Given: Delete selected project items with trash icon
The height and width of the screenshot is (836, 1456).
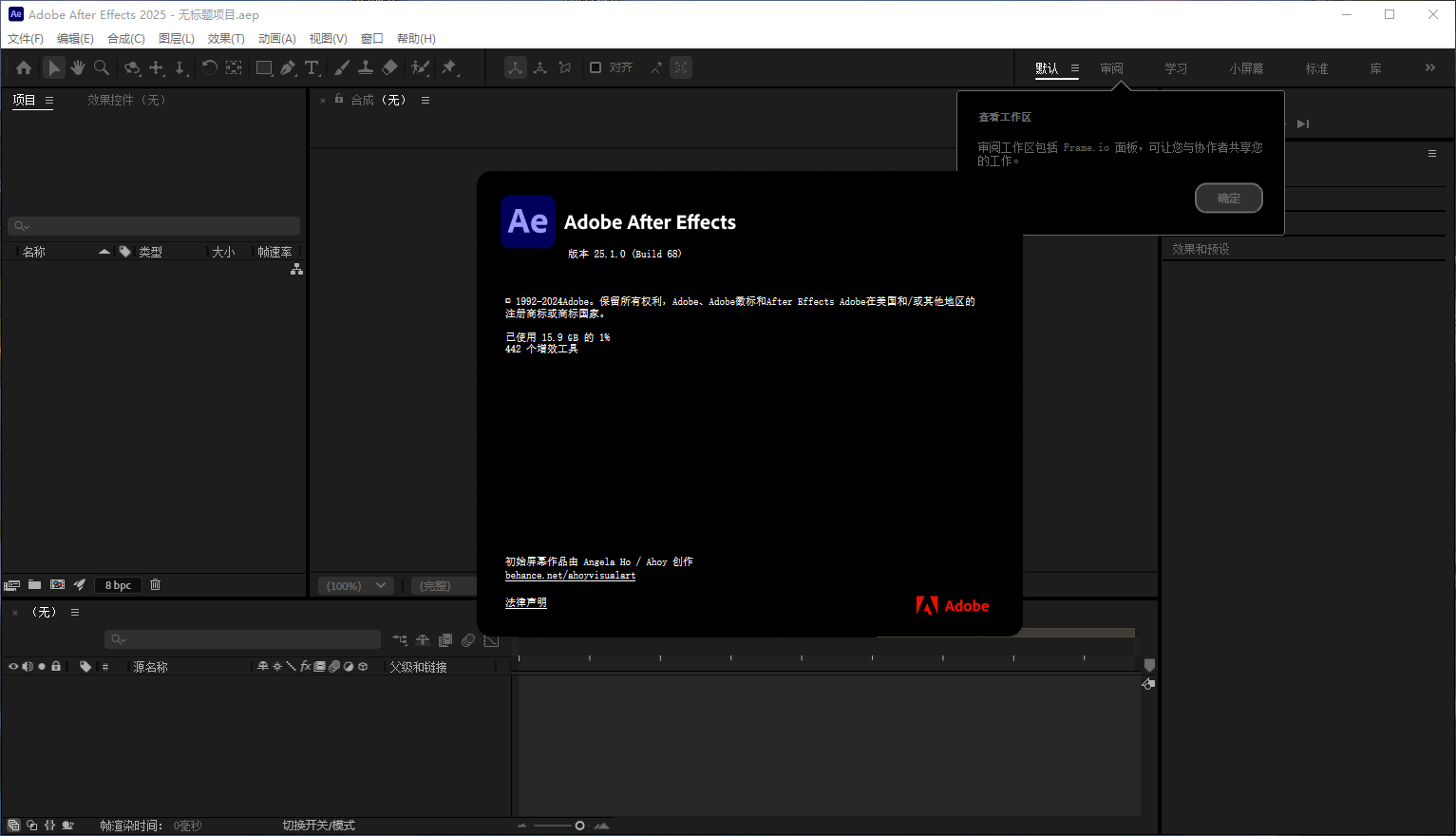Looking at the screenshot, I should [156, 585].
